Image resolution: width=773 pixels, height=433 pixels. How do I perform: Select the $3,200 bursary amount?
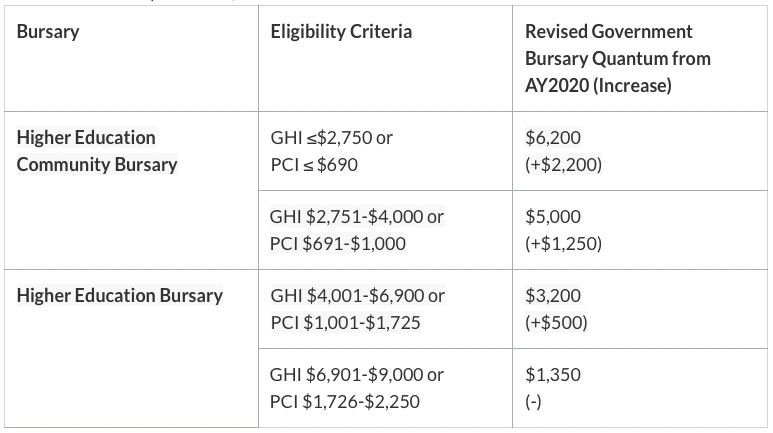552,295
